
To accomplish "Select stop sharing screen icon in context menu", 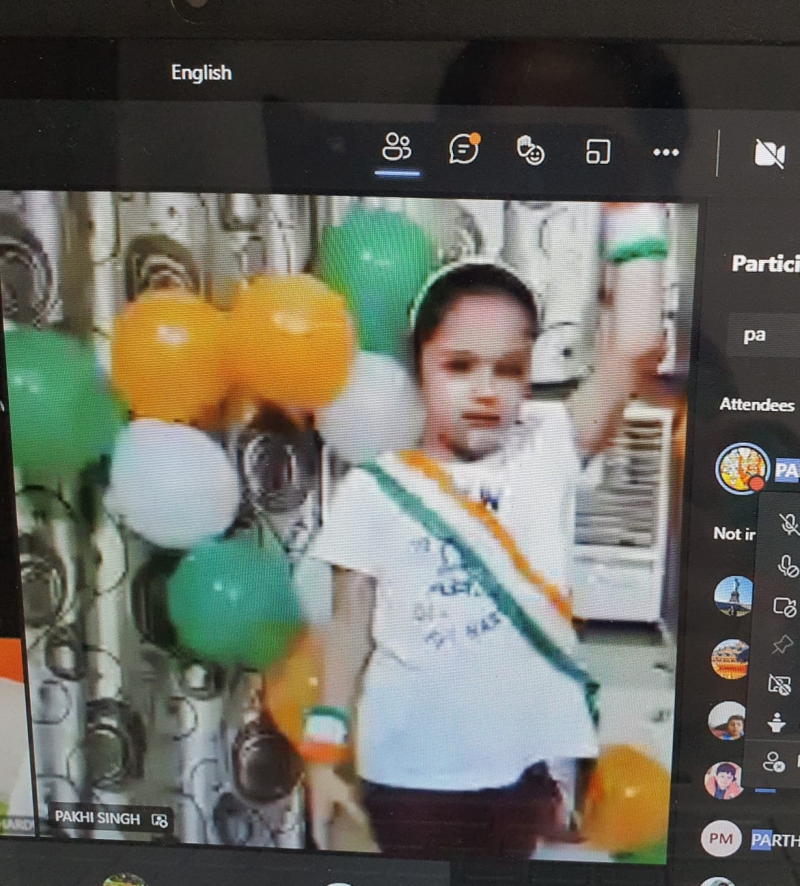I will coord(779,685).
